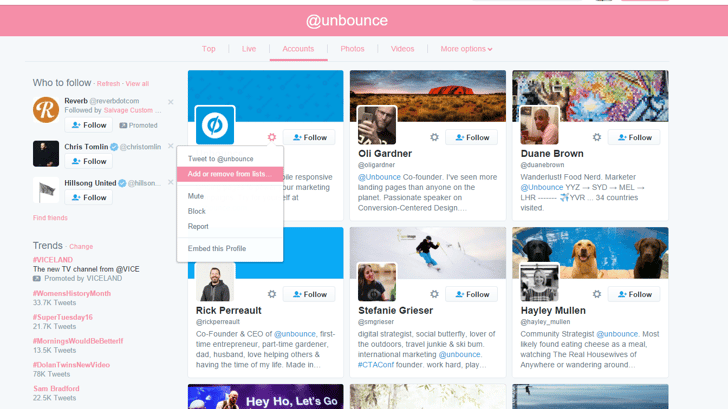Choose Tweet to @unbounce menu item
728x409 pixels.
[230, 159]
